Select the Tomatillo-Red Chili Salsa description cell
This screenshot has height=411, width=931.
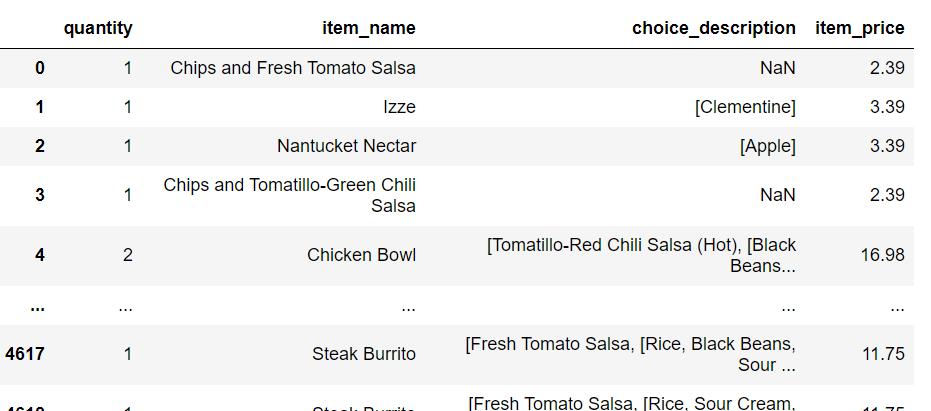click(x=641, y=255)
